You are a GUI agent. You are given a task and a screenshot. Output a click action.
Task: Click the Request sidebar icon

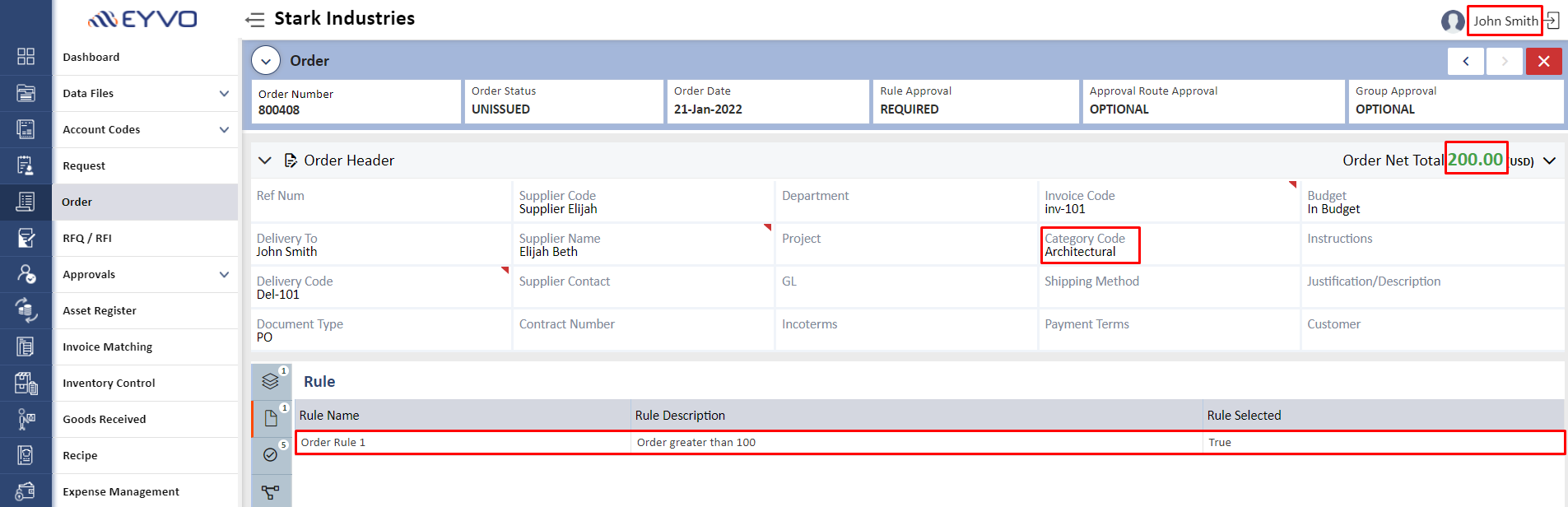(x=26, y=165)
